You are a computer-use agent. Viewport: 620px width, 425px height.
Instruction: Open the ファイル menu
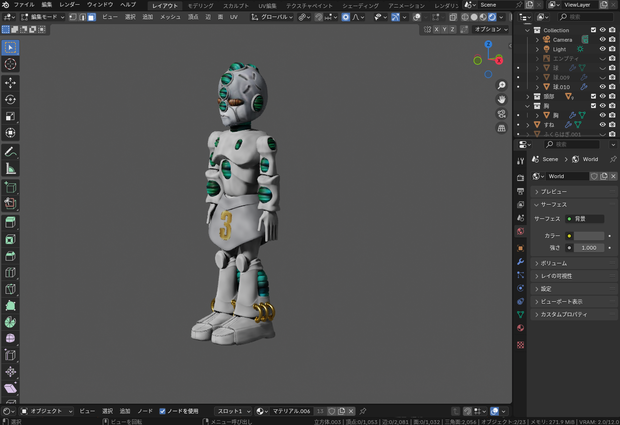24,5
